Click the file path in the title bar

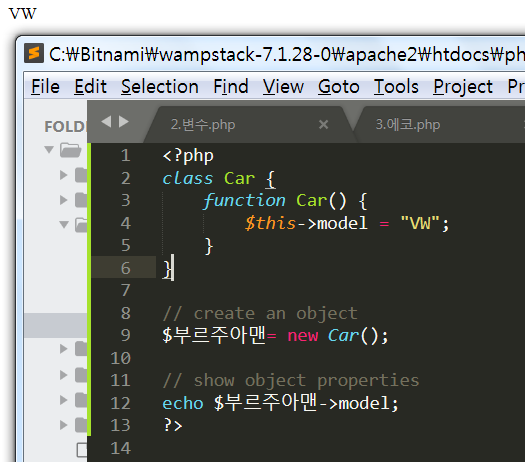click(x=287, y=54)
